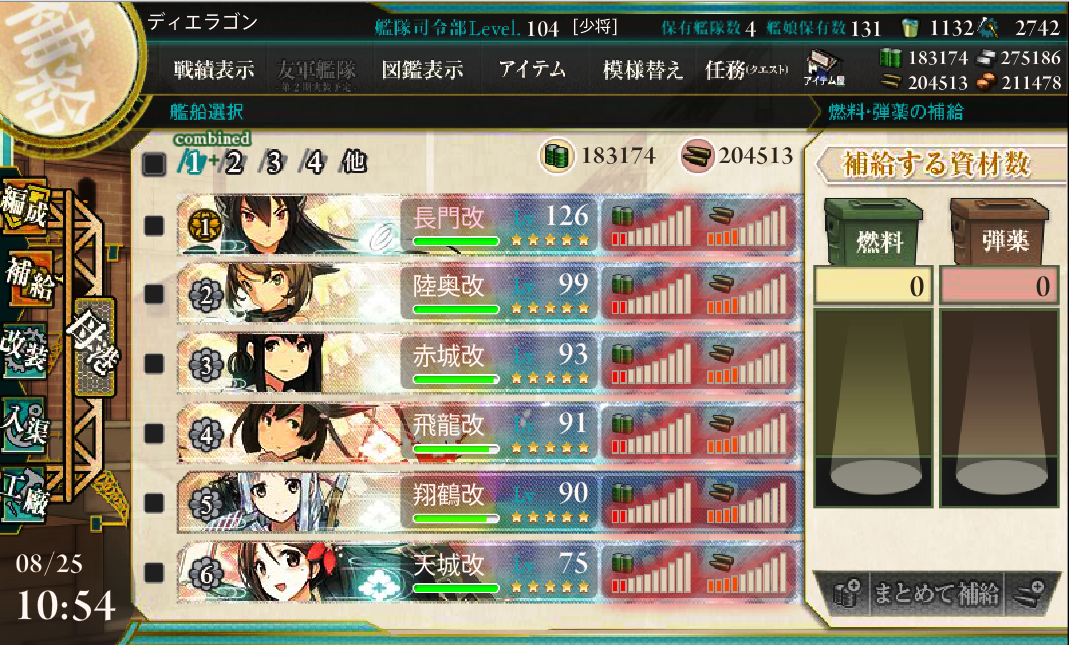The image size is (1069, 645).
Task: Select the 翔鶴改 ship row
Action: point(488,502)
